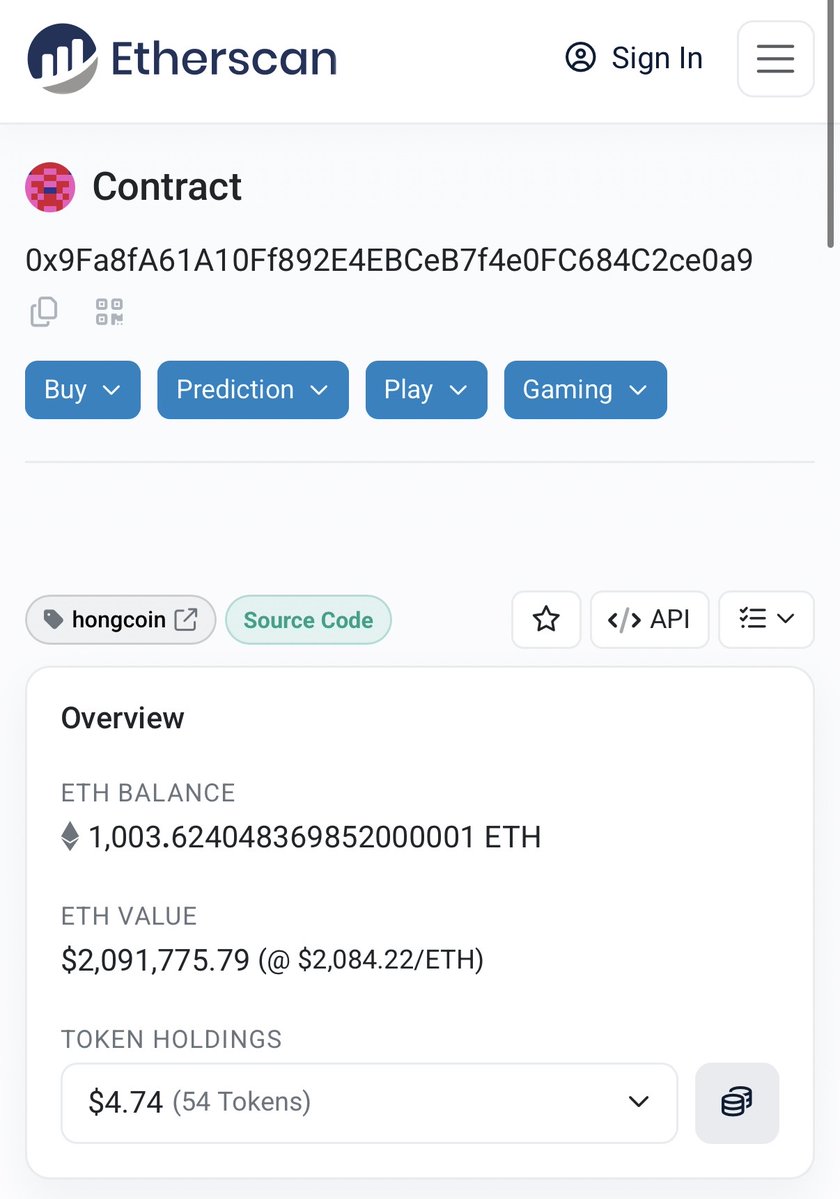Expand the Prediction dropdown
The width and height of the screenshot is (840, 1199).
pyautogui.click(x=253, y=390)
